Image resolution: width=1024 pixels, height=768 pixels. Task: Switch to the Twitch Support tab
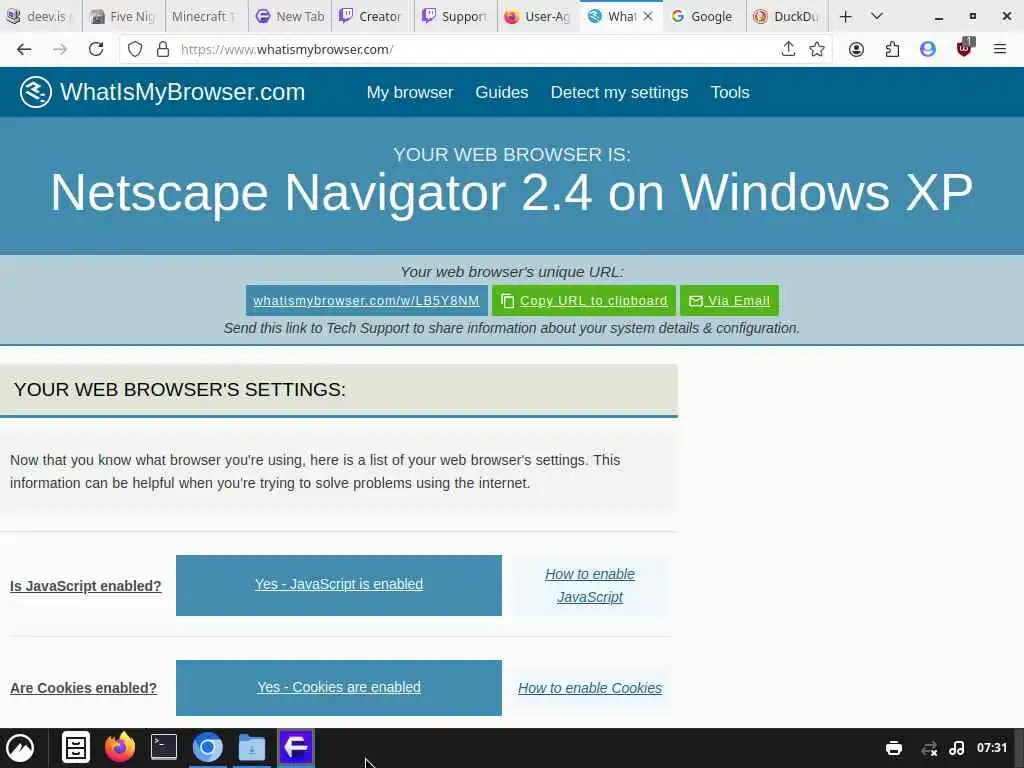pyautogui.click(x=455, y=16)
